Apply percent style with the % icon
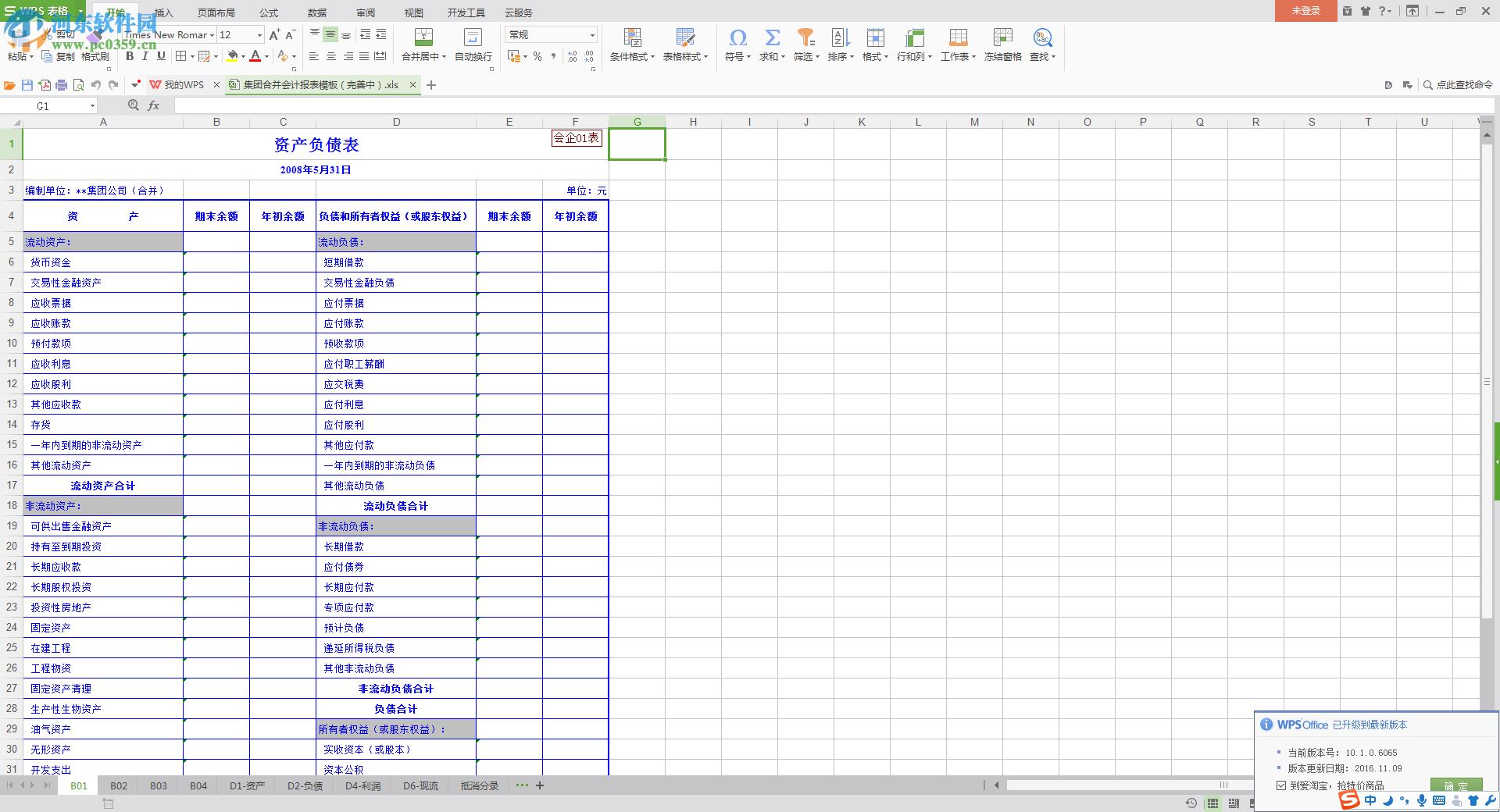 537,56
